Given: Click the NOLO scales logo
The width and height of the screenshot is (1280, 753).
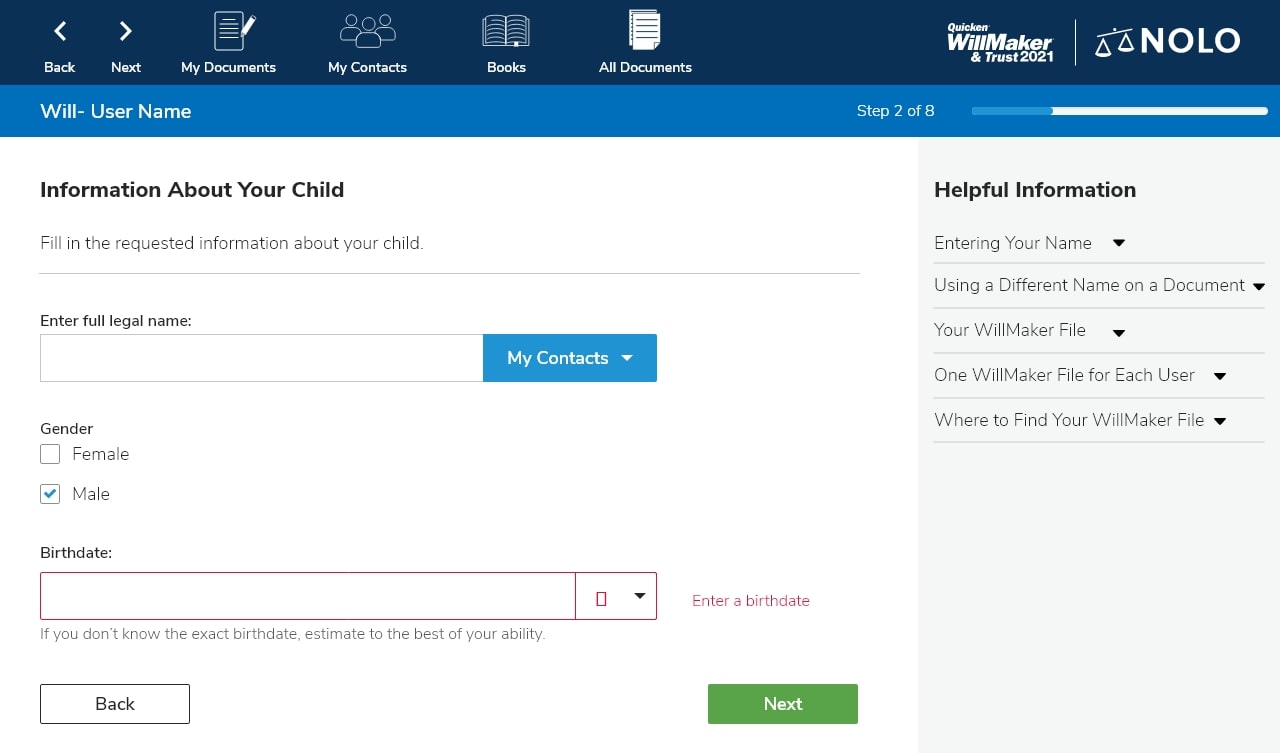Looking at the screenshot, I should click(1168, 42).
